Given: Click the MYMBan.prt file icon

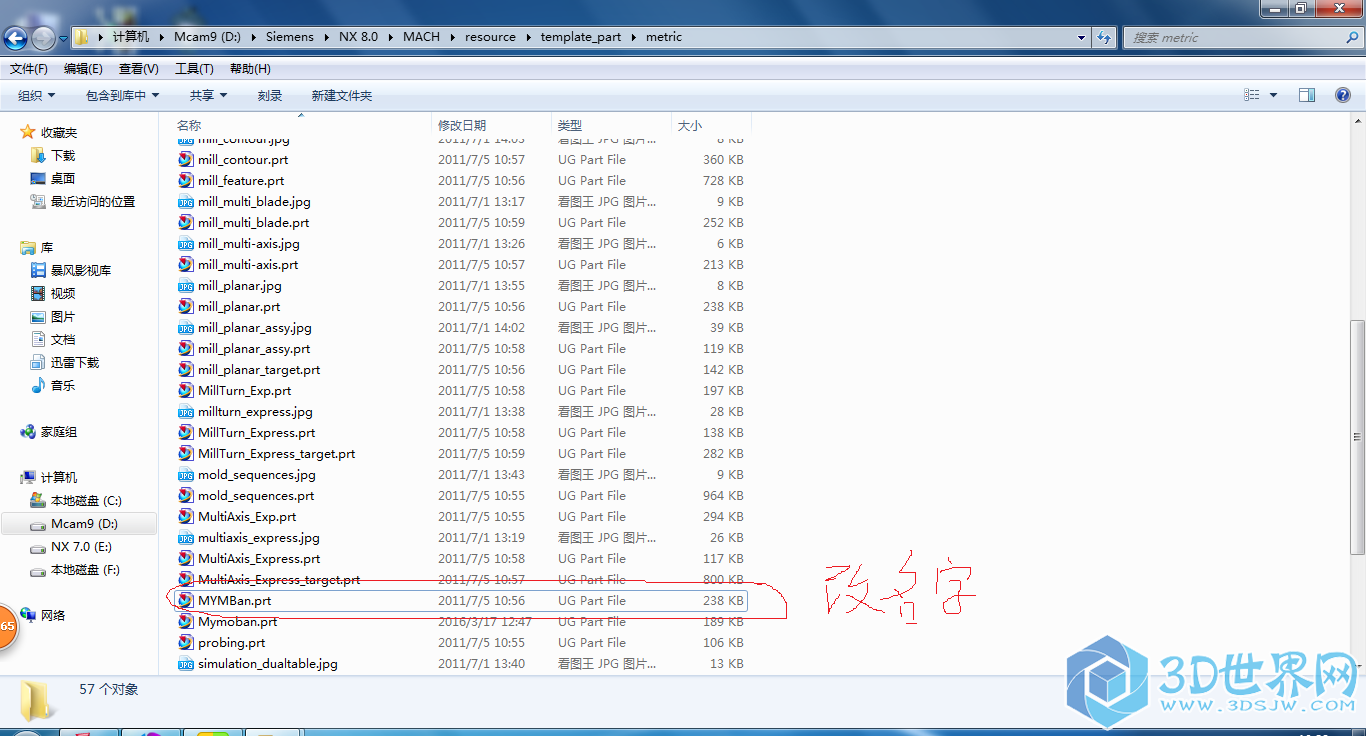Looking at the screenshot, I should pyautogui.click(x=186, y=600).
